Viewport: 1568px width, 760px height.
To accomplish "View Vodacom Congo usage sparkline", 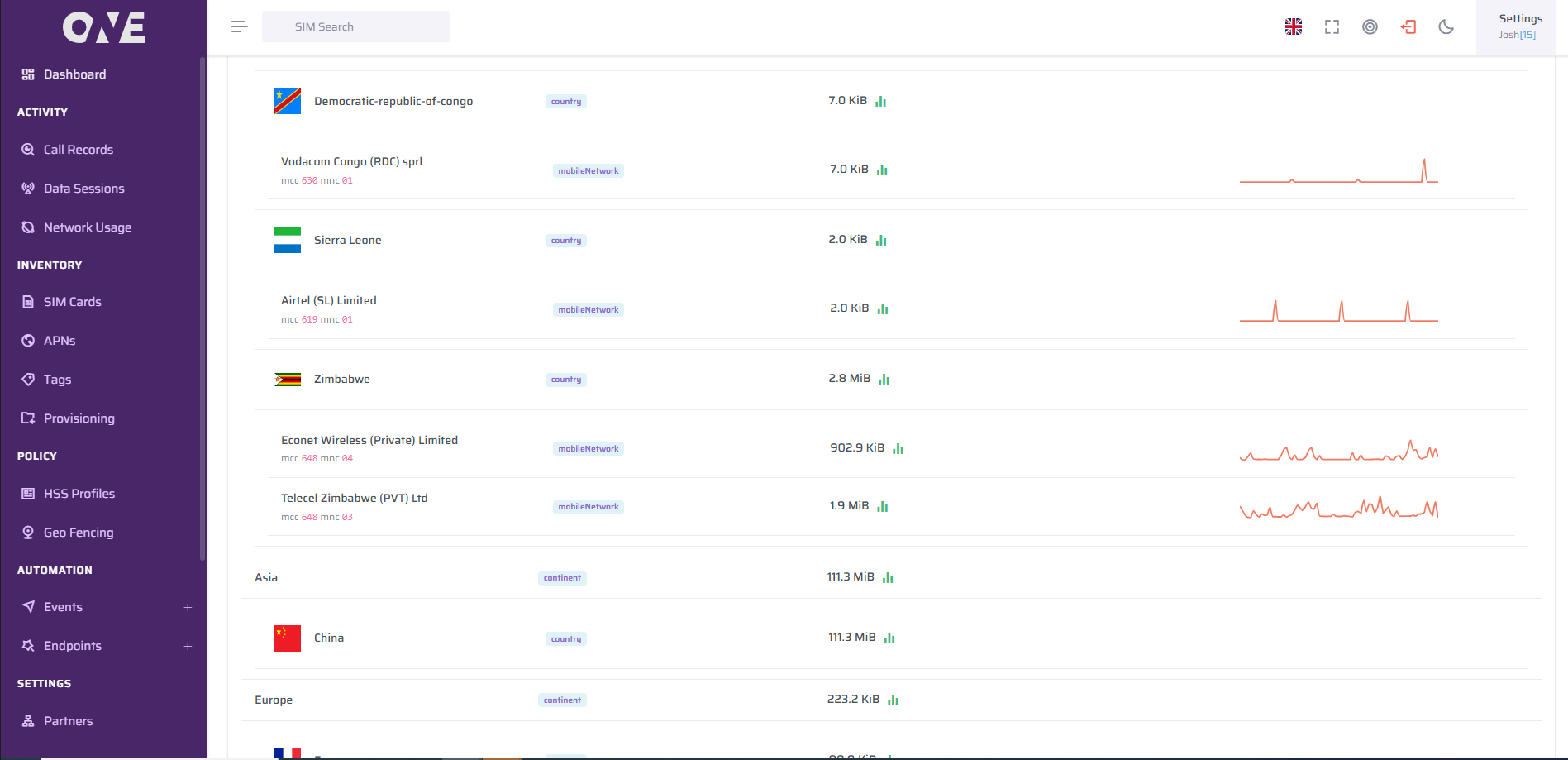I will 1339,170.
